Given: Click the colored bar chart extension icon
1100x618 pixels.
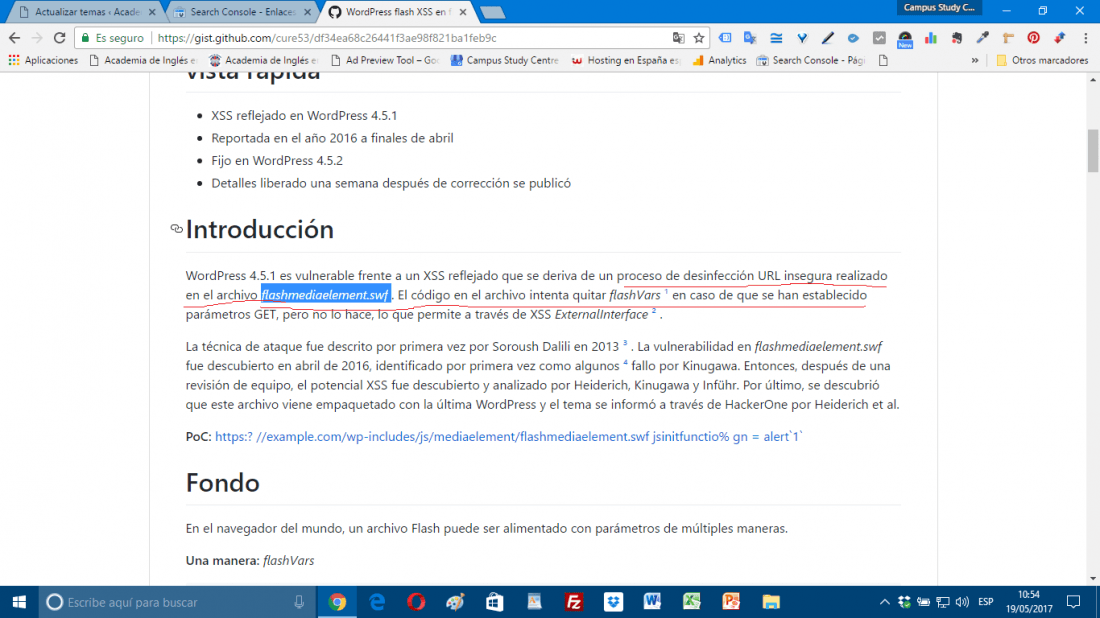Looking at the screenshot, I should coord(931,38).
